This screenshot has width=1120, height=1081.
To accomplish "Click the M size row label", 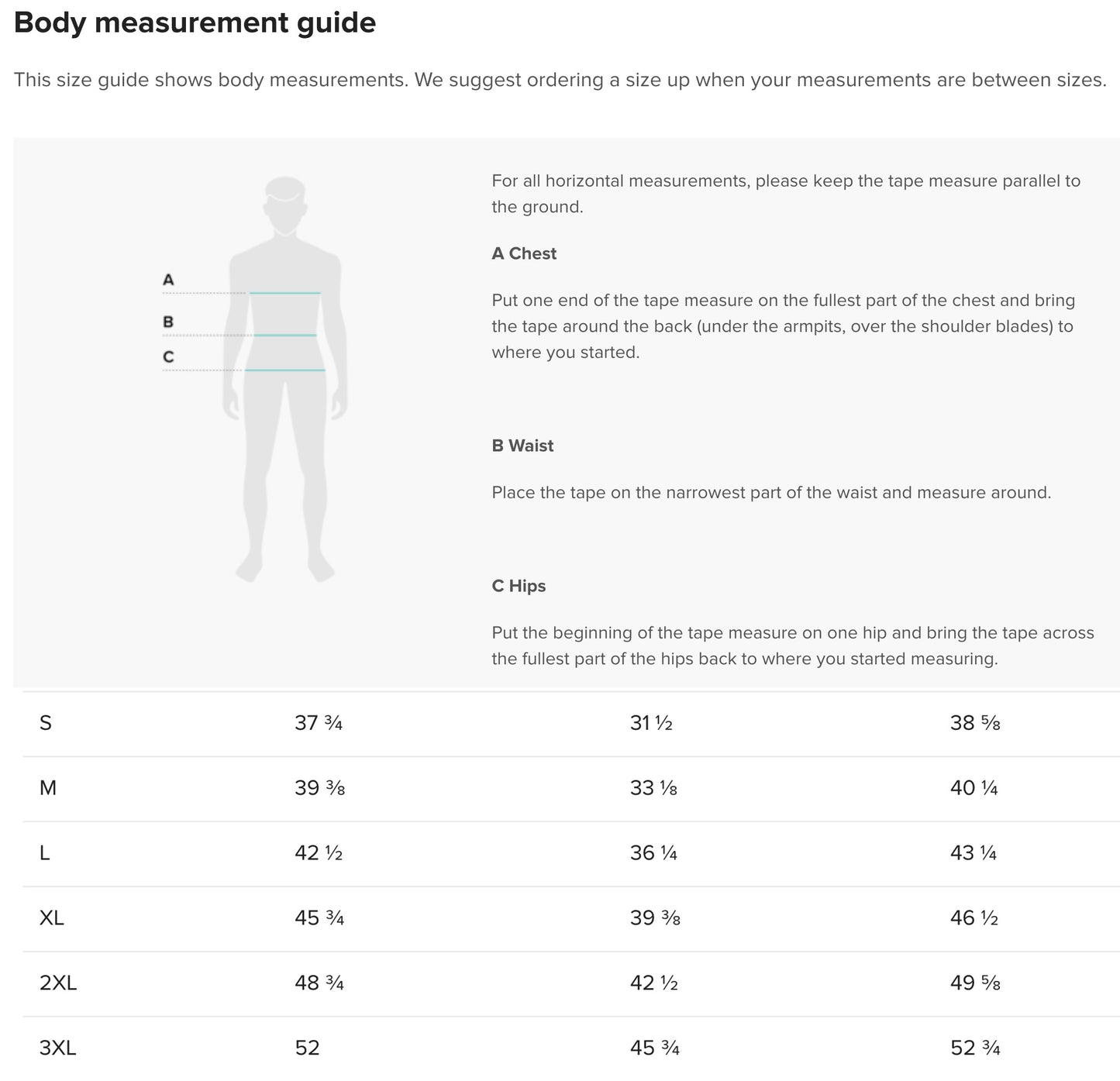I will (x=48, y=788).
